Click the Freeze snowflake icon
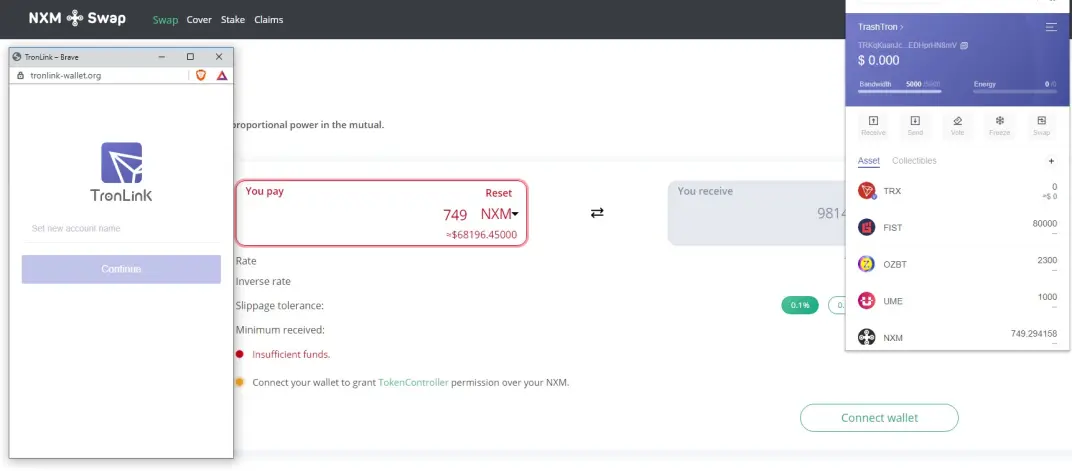This screenshot has height=471, width=1072. (x=1000, y=121)
